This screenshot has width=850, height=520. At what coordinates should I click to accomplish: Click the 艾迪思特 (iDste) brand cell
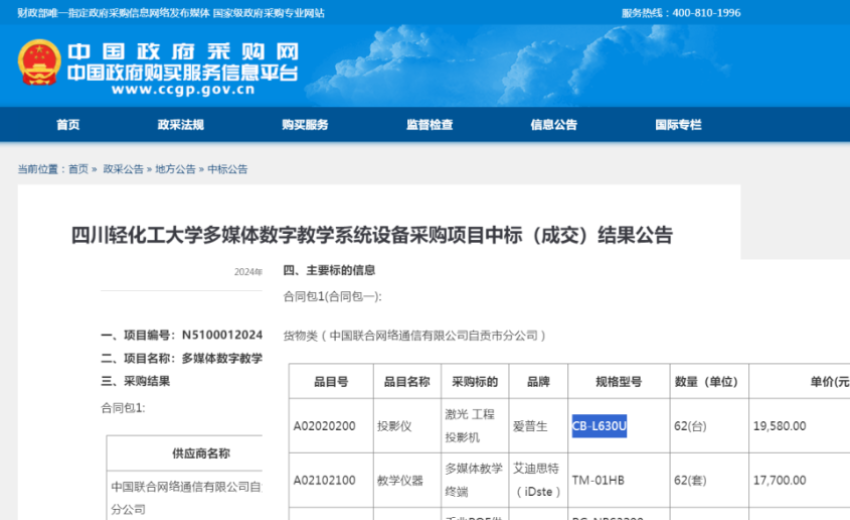(537, 480)
